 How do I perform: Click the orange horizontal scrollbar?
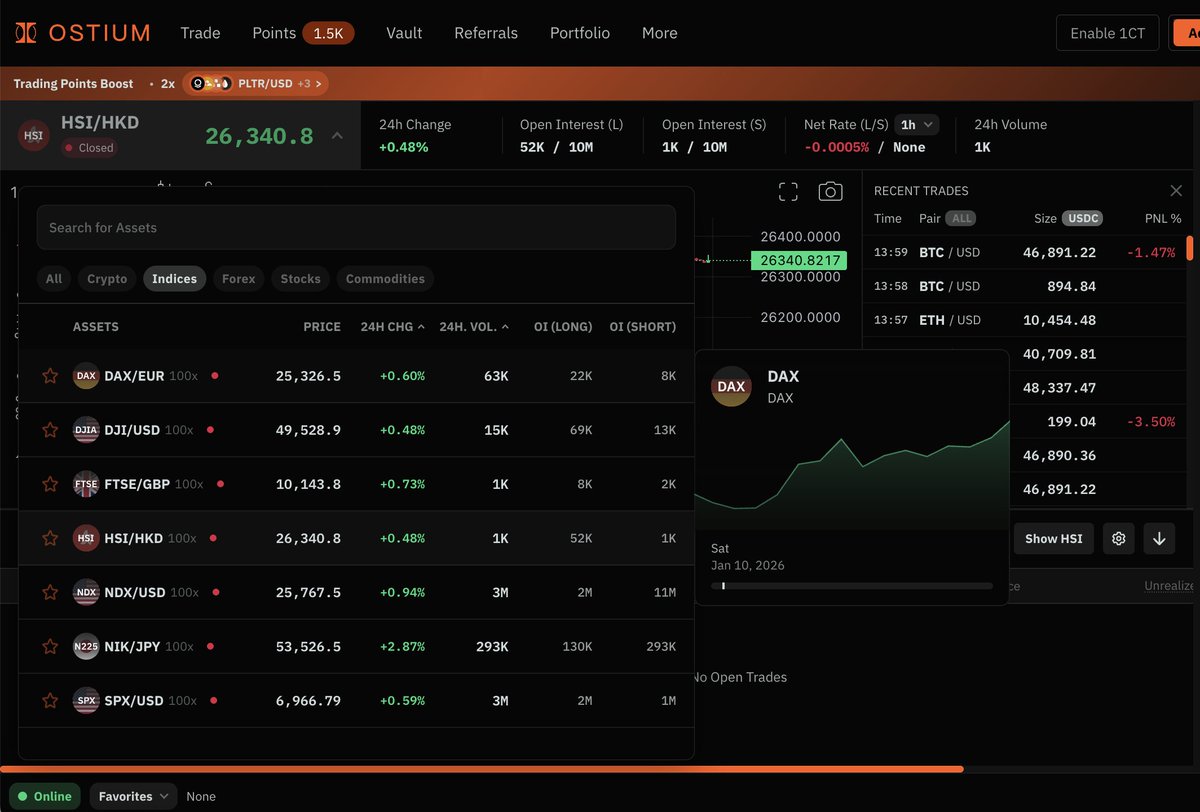(482, 769)
